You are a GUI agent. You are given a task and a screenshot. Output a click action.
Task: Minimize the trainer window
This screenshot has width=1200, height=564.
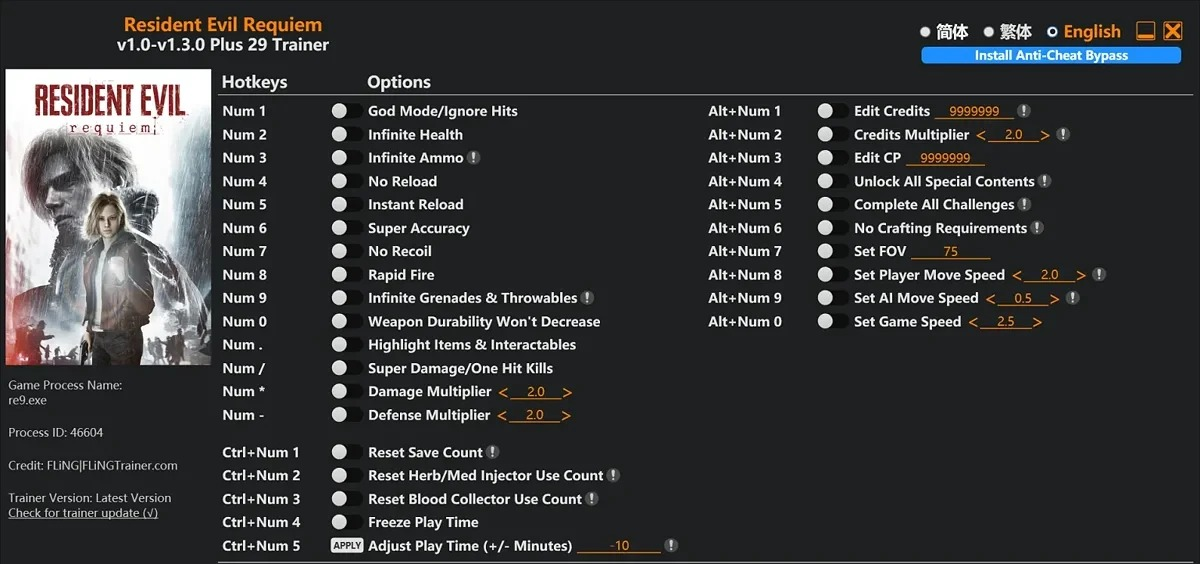tap(1146, 32)
